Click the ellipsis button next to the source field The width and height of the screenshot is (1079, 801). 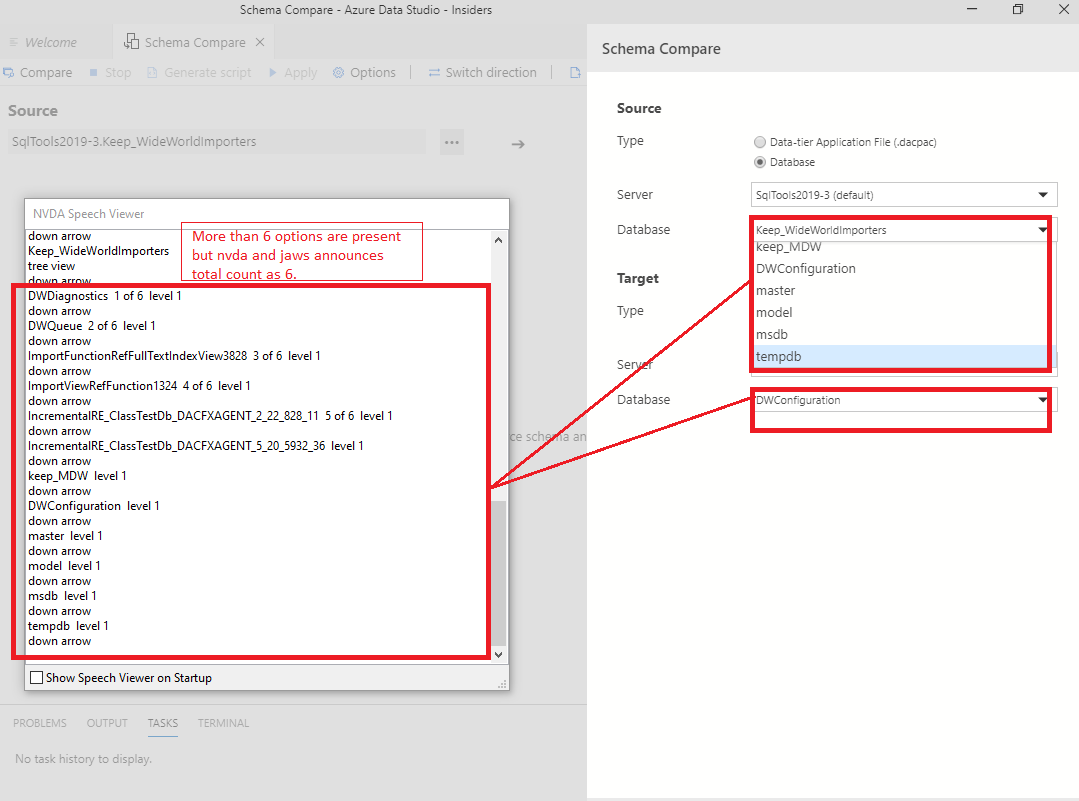(x=451, y=141)
